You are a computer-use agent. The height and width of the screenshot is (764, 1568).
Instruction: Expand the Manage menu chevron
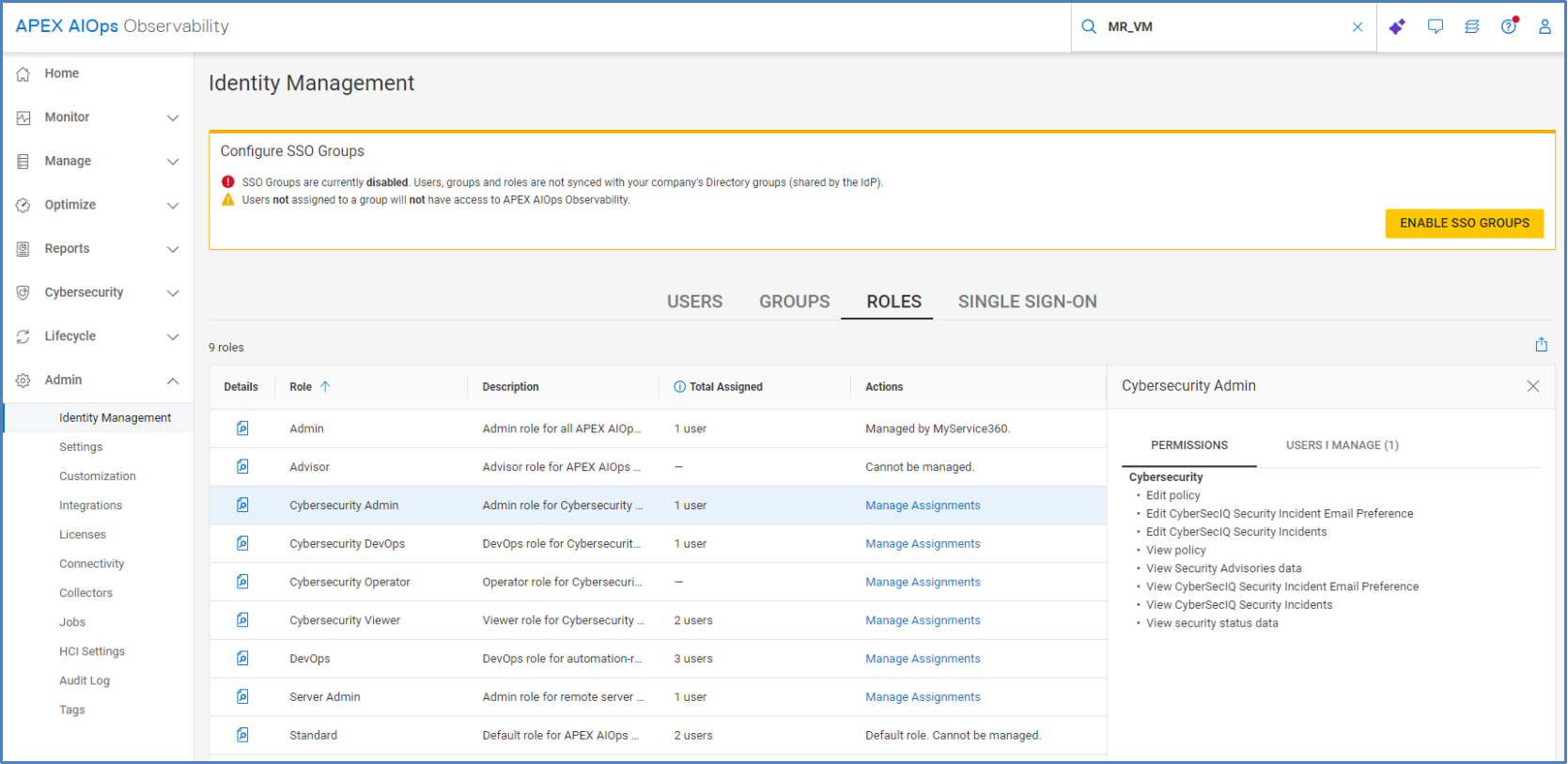click(x=173, y=162)
